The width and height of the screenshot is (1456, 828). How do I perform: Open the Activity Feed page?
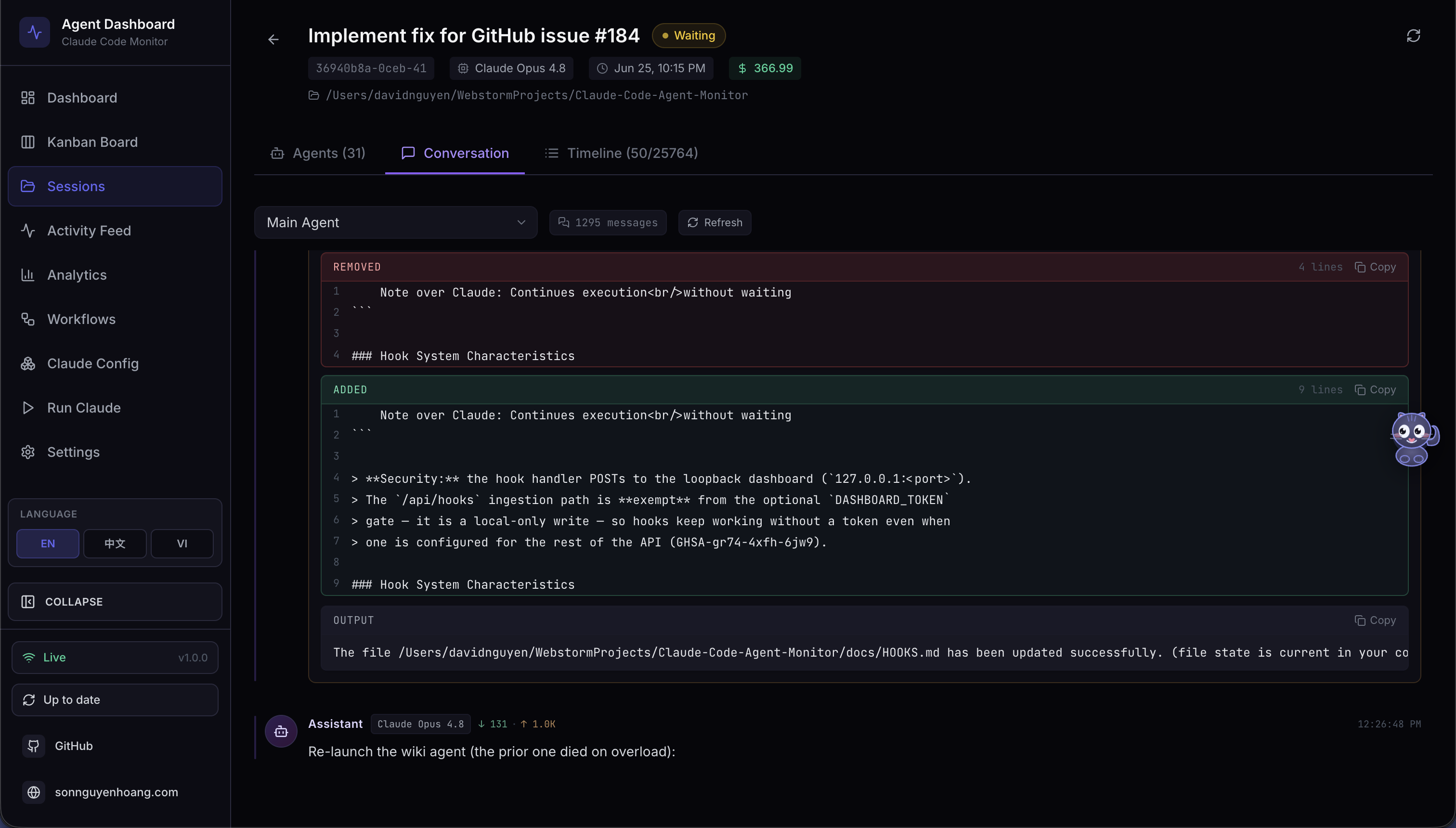point(115,231)
